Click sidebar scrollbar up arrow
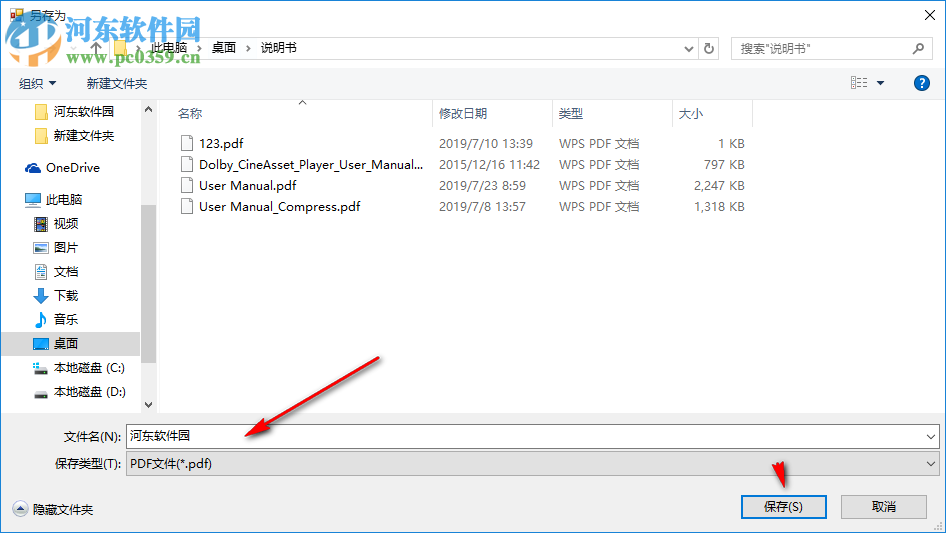 coord(148,109)
